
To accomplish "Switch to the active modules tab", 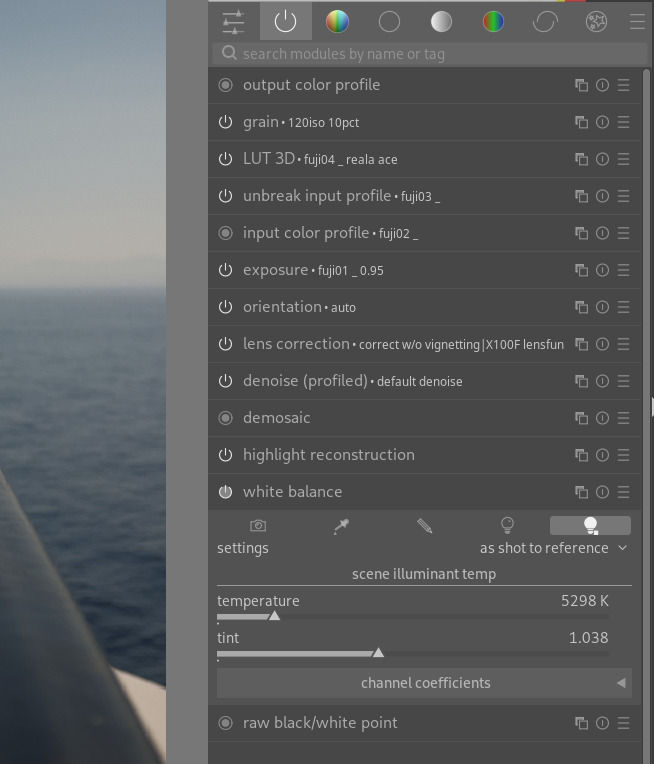I will pyautogui.click(x=285, y=21).
